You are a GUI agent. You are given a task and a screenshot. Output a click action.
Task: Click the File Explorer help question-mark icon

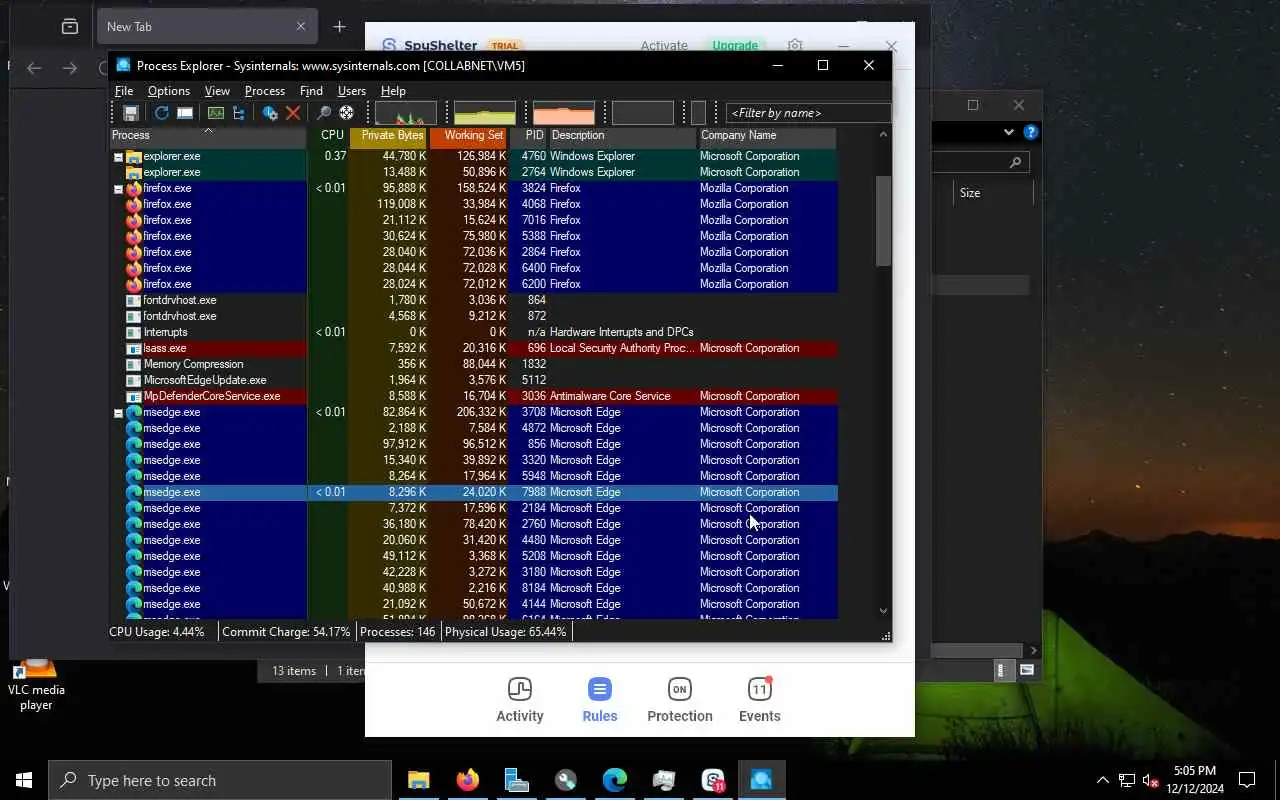tap(1031, 132)
